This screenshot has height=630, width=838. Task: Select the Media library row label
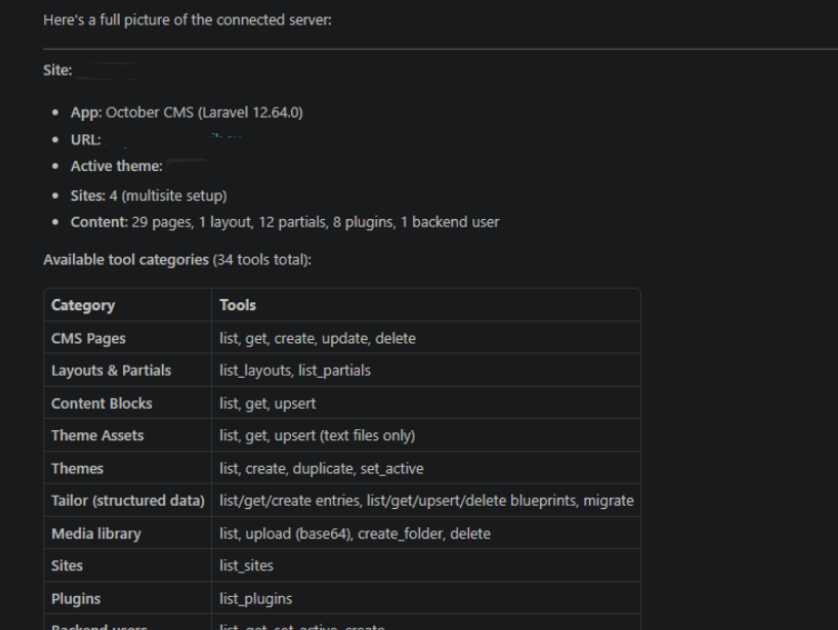(96, 534)
